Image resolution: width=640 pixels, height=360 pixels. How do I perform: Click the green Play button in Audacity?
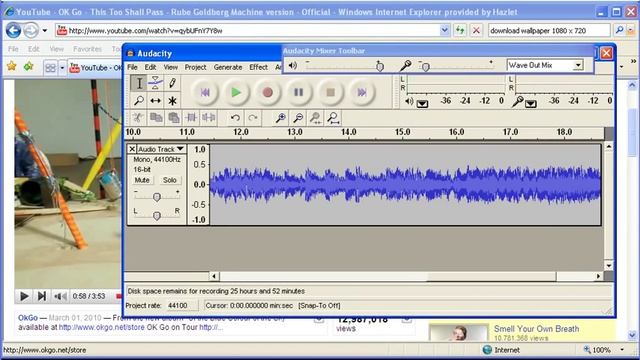point(236,93)
